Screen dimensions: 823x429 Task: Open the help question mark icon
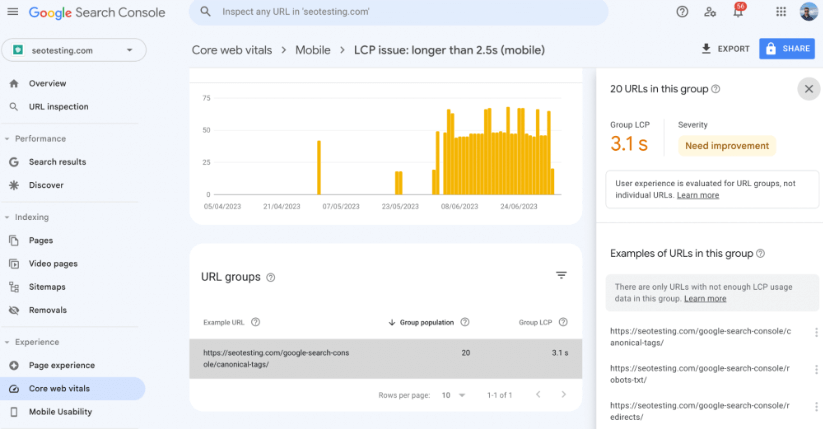pyautogui.click(x=682, y=12)
